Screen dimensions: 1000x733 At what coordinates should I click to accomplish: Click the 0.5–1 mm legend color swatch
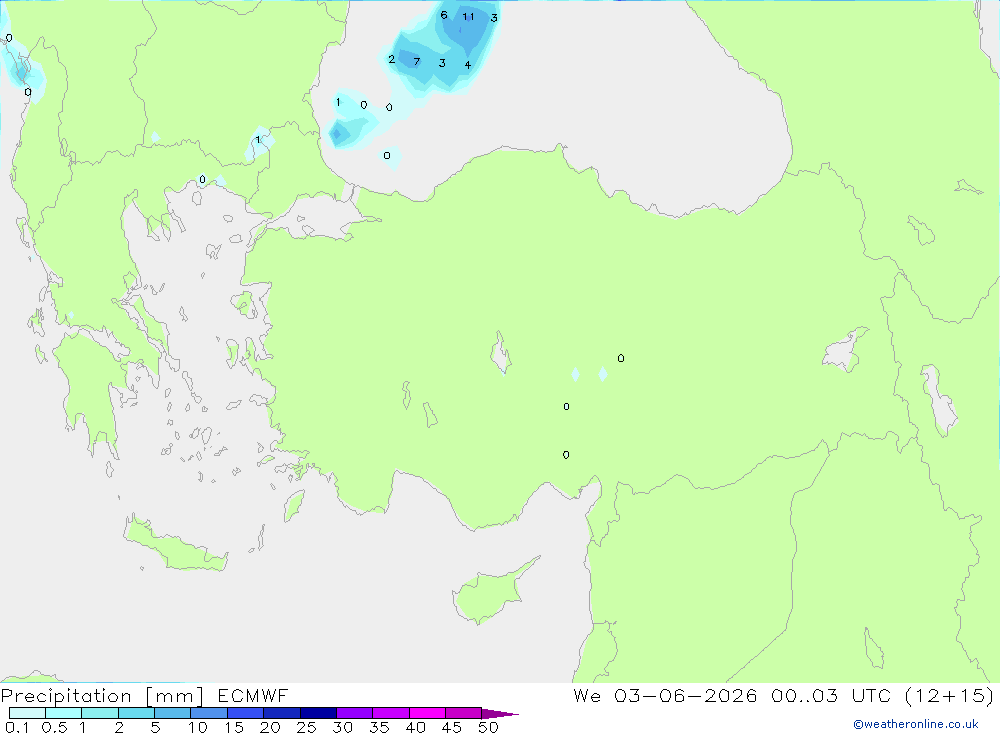point(64,713)
